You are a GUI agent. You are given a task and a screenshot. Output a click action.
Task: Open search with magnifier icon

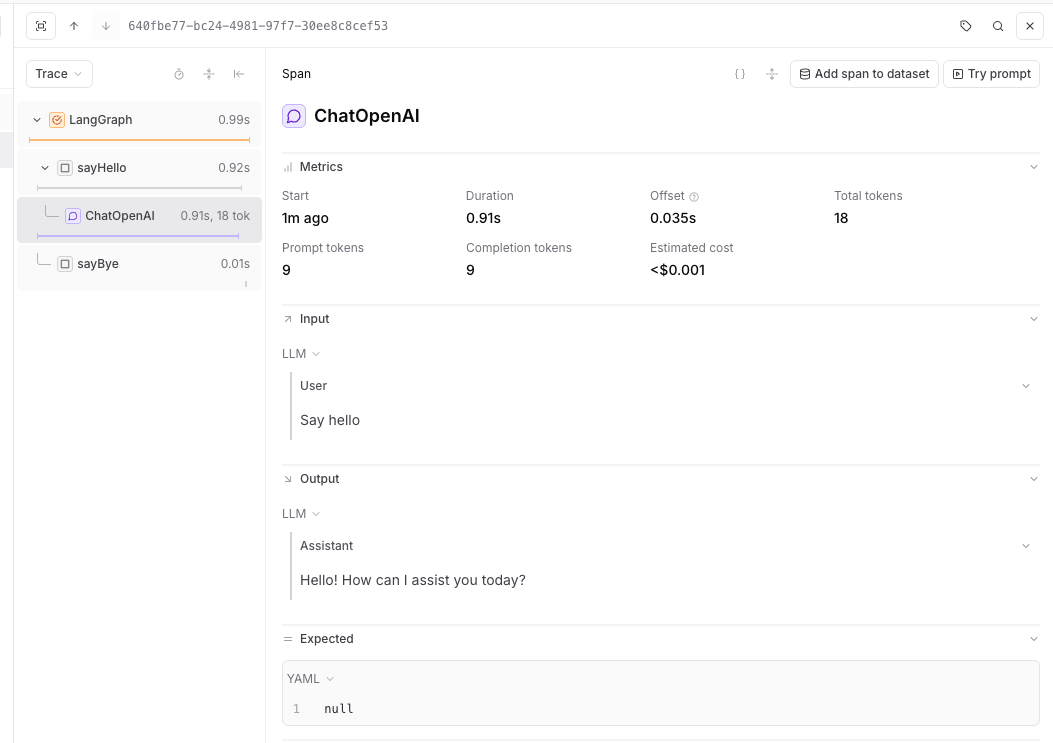tap(998, 26)
